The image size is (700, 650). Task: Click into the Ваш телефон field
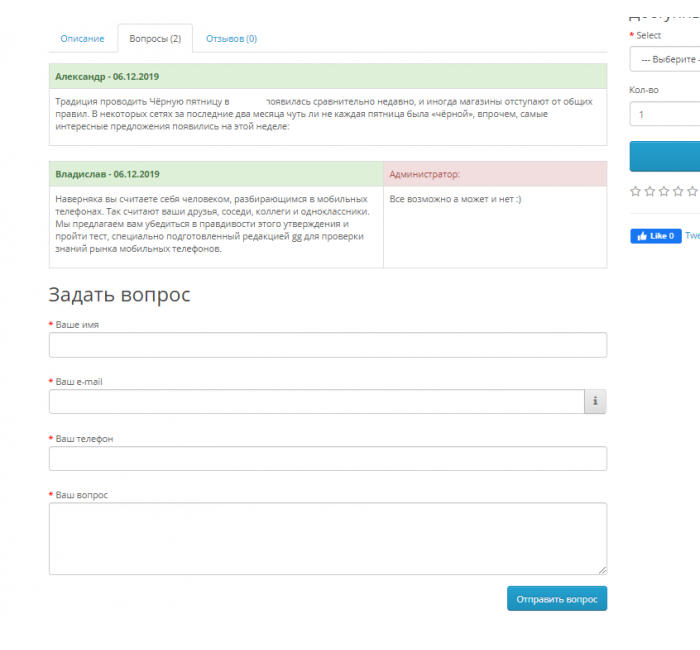tap(328, 458)
